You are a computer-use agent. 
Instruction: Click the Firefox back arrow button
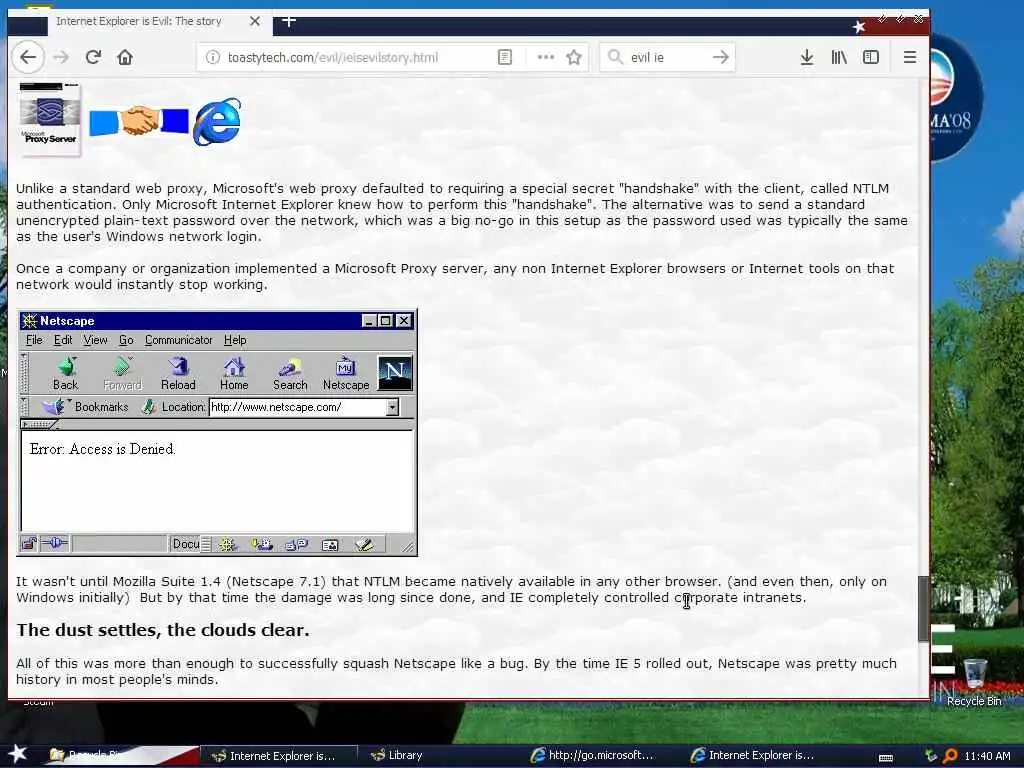[x=28, y=57]
